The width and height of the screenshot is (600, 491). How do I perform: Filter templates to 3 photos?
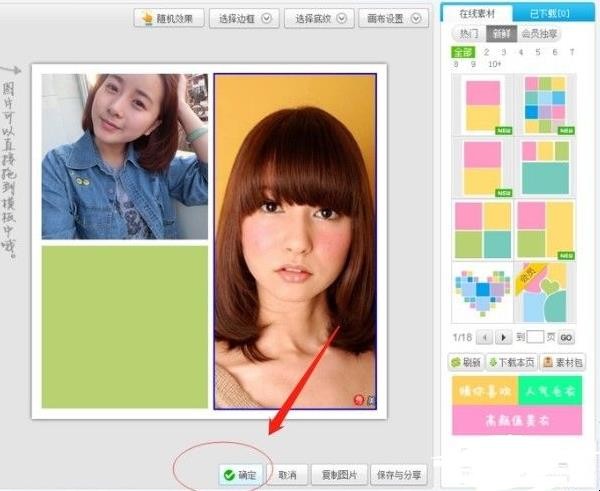click(504, 52)
